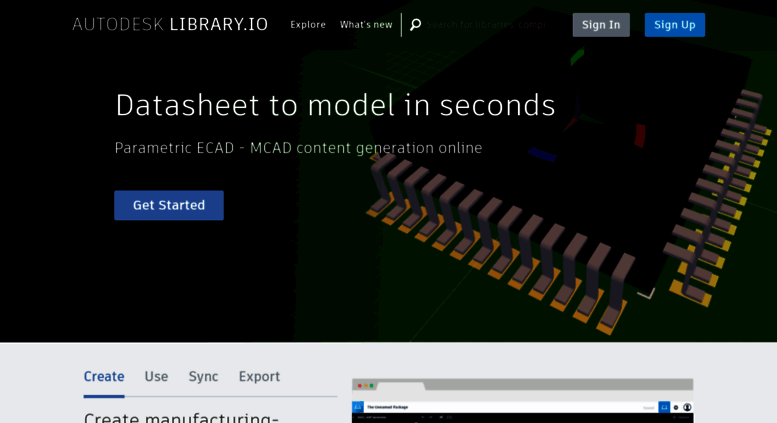Click the Create manufacturing heading text

[181, 416]
